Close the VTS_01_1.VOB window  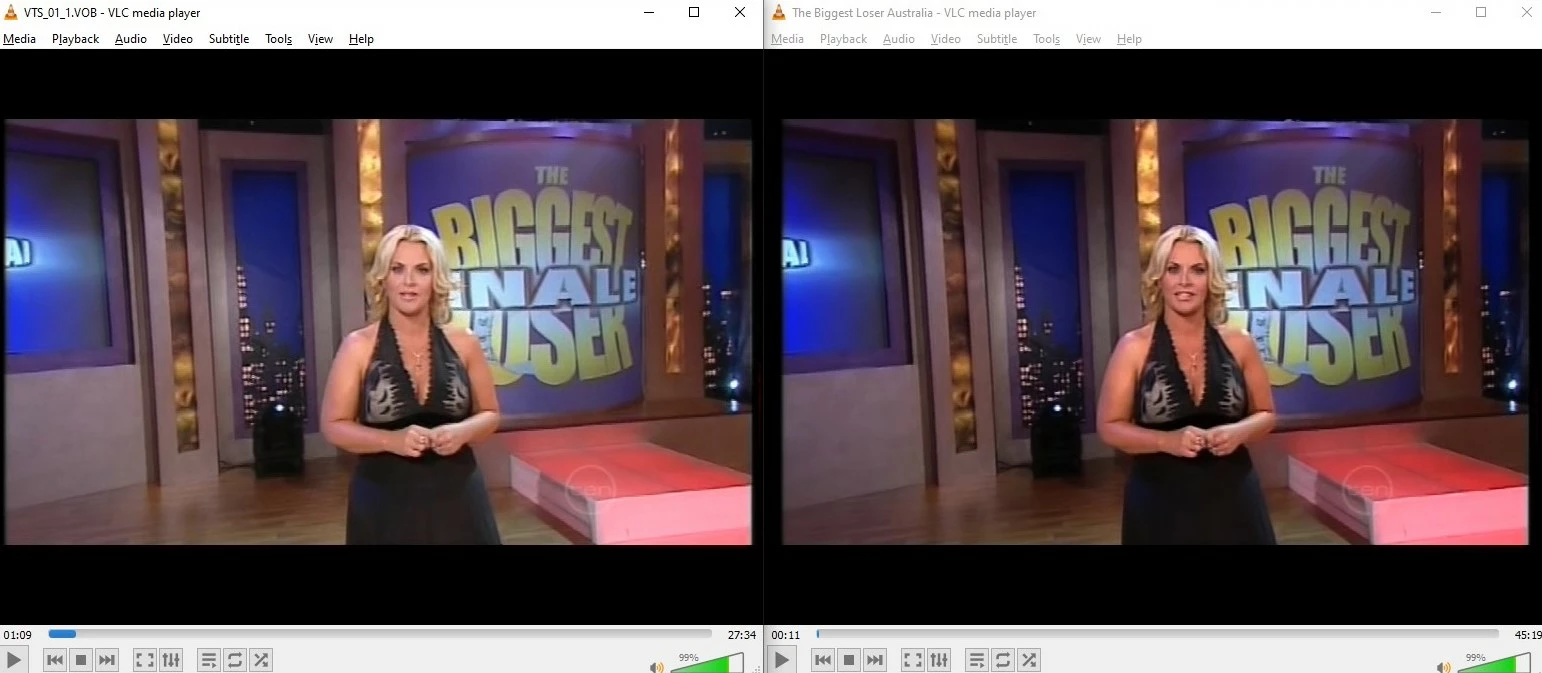coord(740,12)
